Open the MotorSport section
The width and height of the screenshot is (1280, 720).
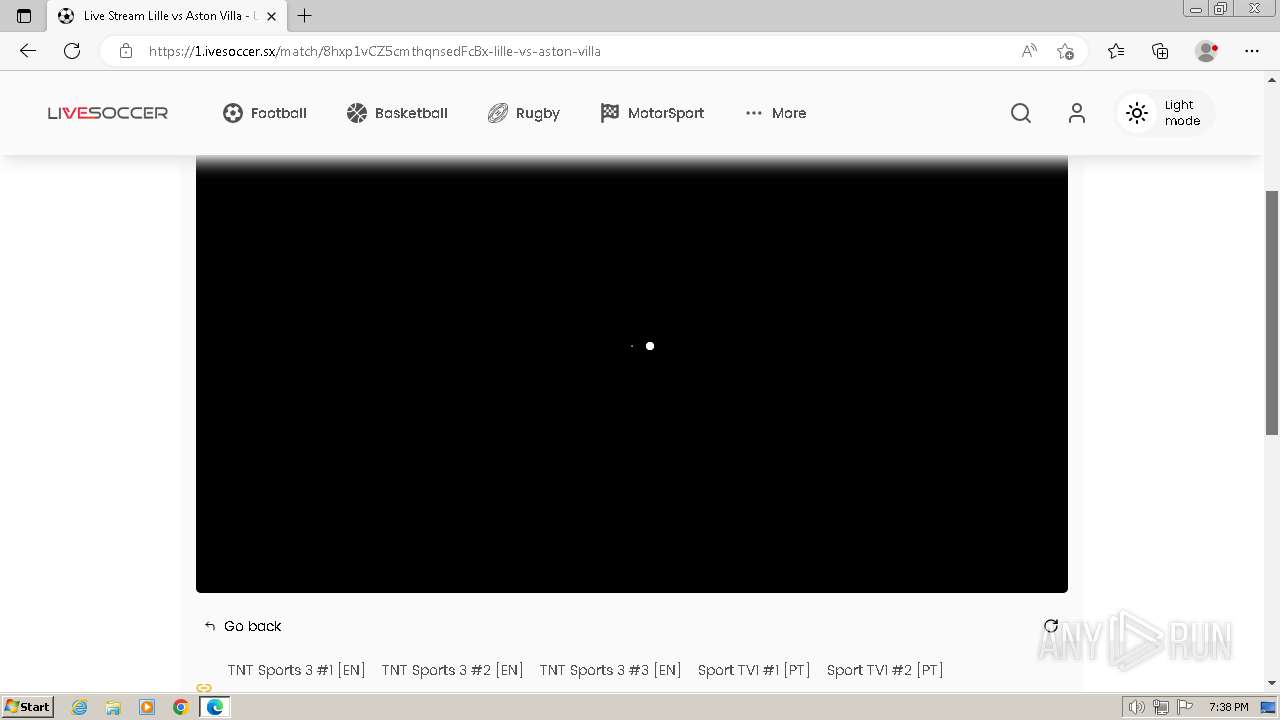pyautogui.click(x=652, y=113)
